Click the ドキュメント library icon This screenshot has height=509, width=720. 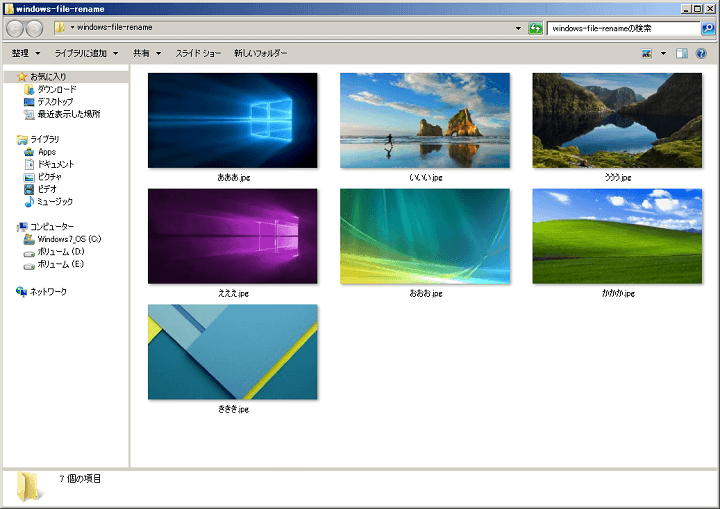(29, 164)
